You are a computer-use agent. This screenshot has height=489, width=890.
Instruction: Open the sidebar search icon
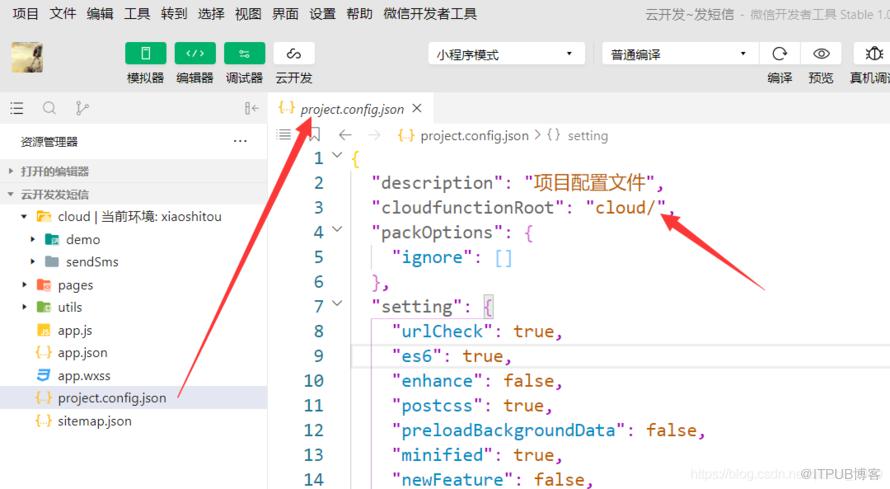[49, 108]
